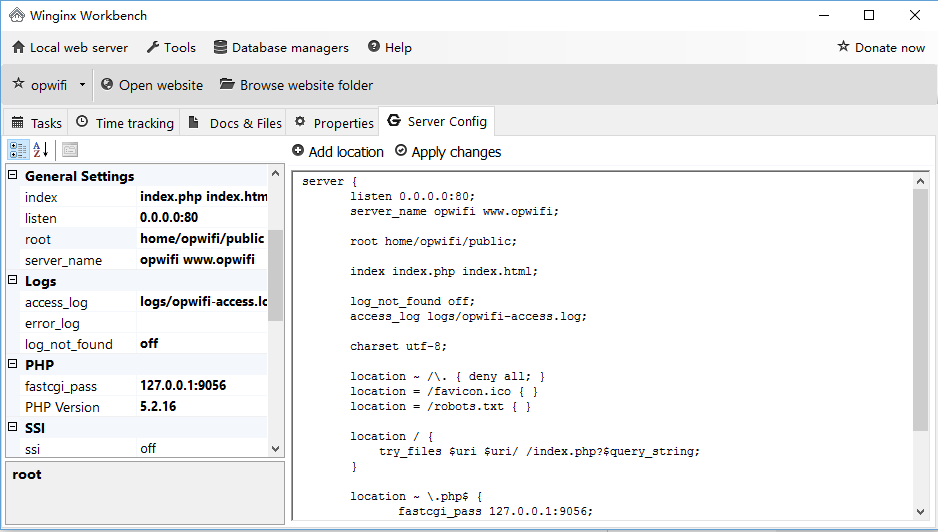Select the error_log property label

point(52,324)
